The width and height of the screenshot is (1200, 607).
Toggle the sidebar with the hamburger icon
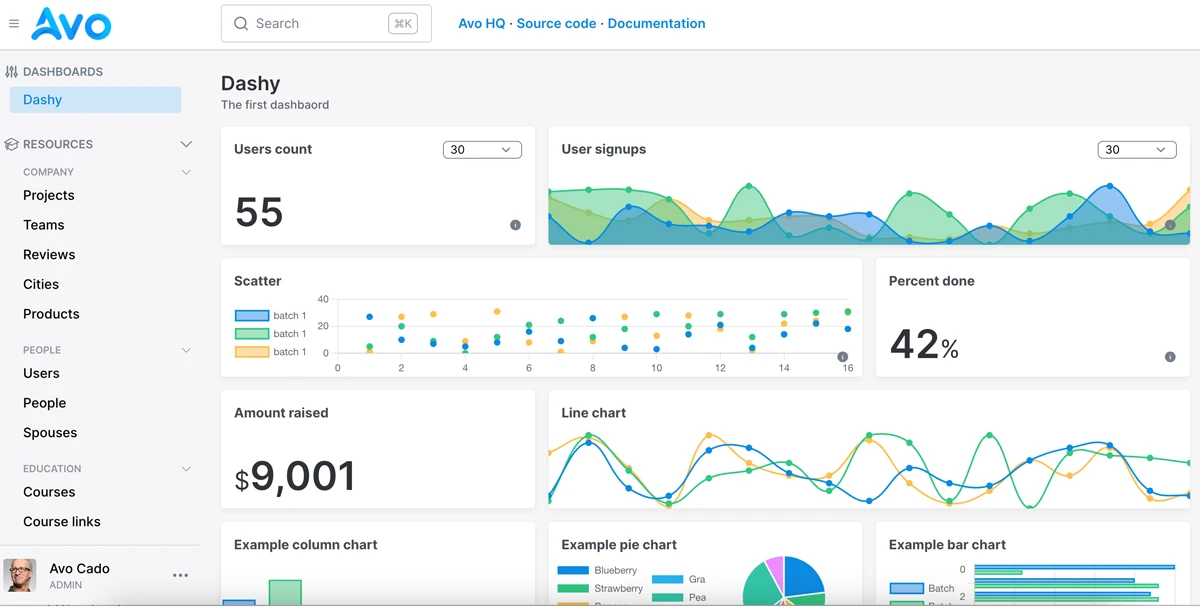(14, 23)
